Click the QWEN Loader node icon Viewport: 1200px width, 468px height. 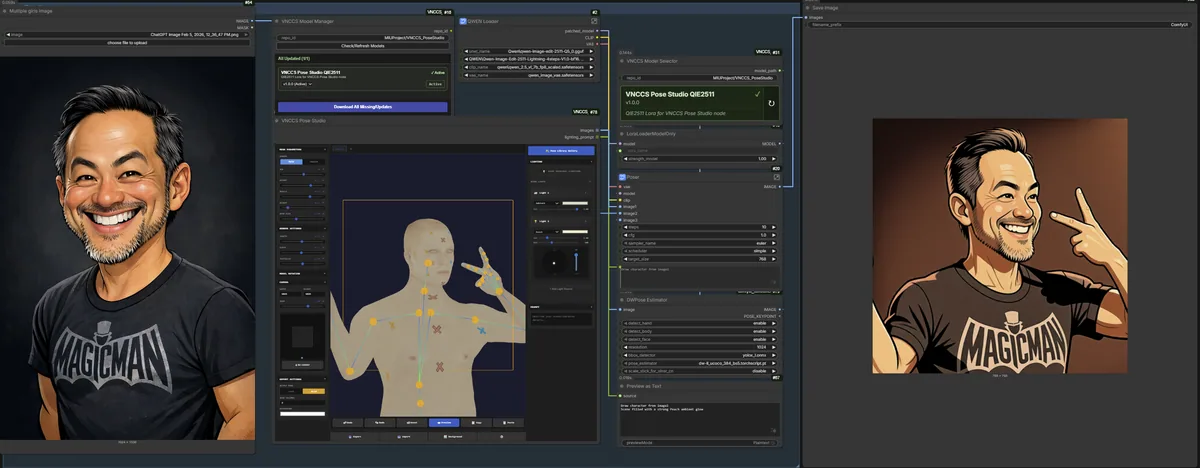pyautogui.click(x=463, y=20)
